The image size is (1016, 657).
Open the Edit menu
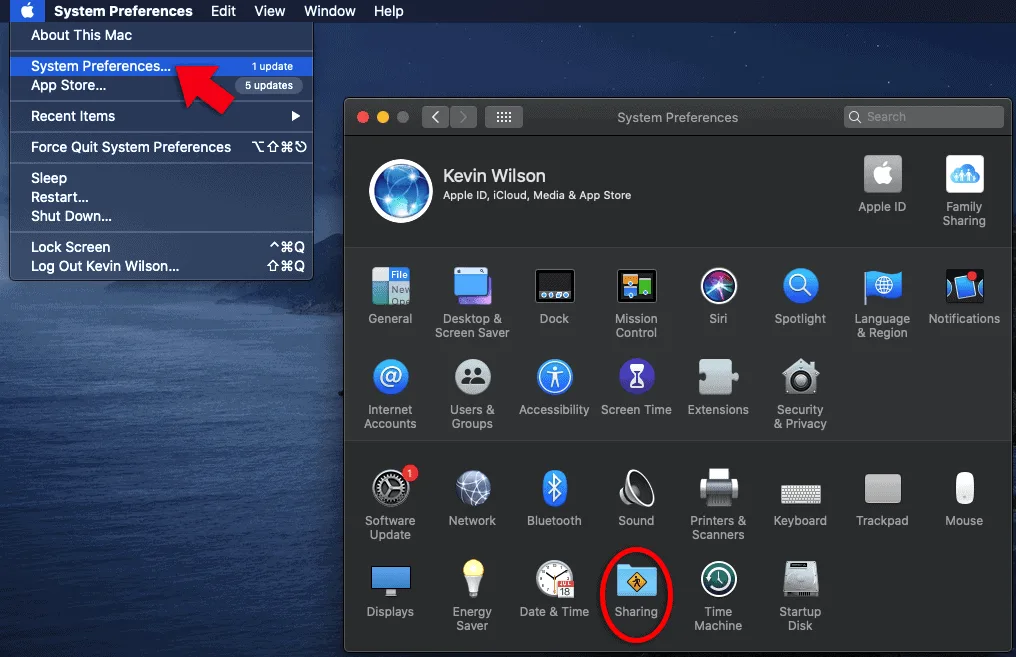(x=224, y=11)
